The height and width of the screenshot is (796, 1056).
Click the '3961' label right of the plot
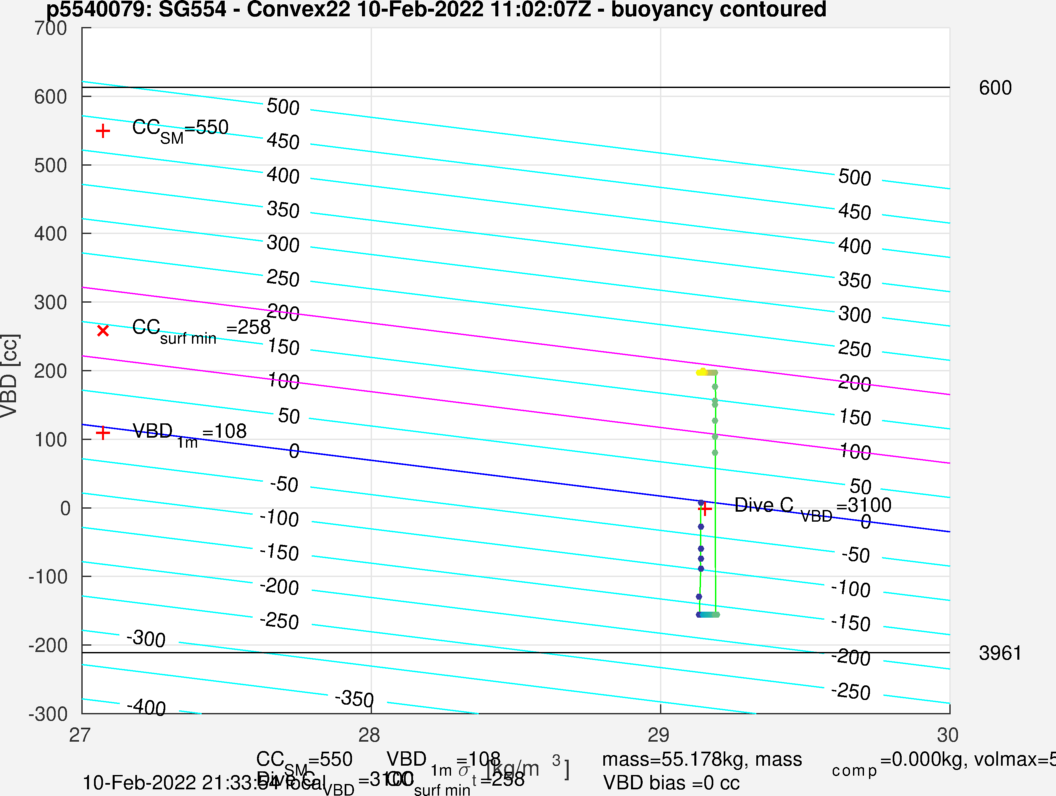point(1000,653)
